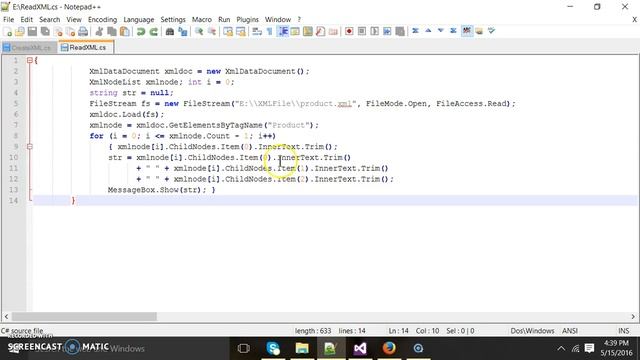640x360 pixels.
Task: Jump to first difference compare icon
Action: tap(415, 31)
